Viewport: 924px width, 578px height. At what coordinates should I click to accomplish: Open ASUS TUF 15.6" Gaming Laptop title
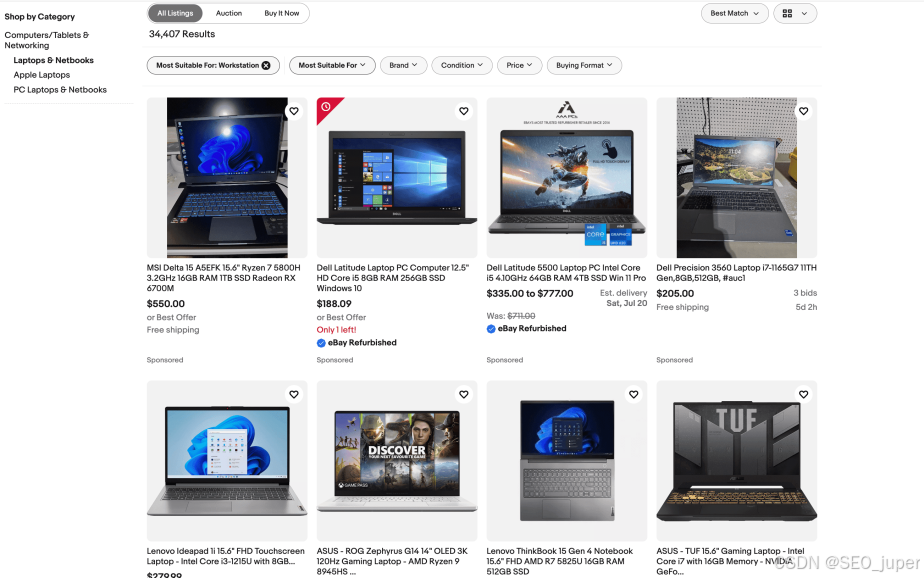click(x=731, y=562)
